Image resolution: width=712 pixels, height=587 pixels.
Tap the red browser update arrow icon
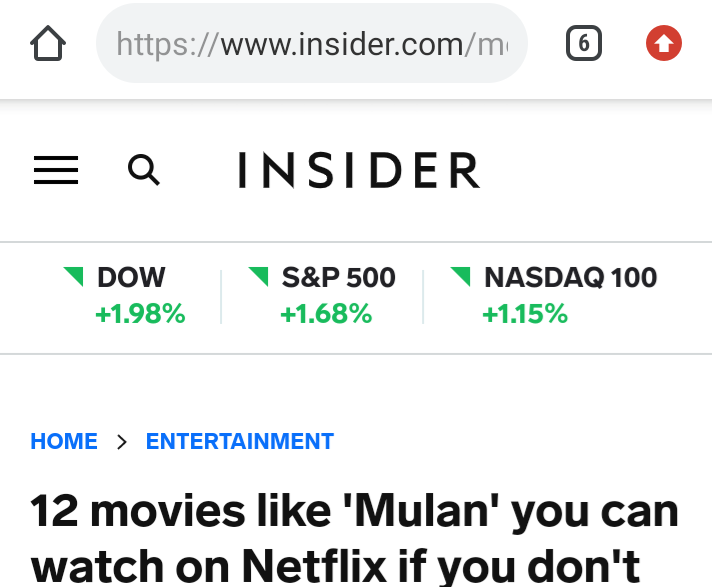(x=664, y=44)
